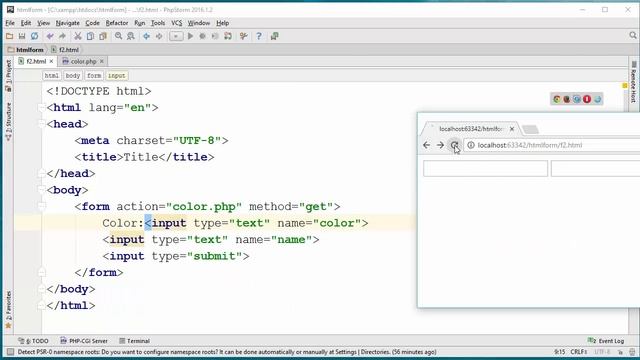
Task: Select the htmlform navigation bar folder
Action: (26, 50)
